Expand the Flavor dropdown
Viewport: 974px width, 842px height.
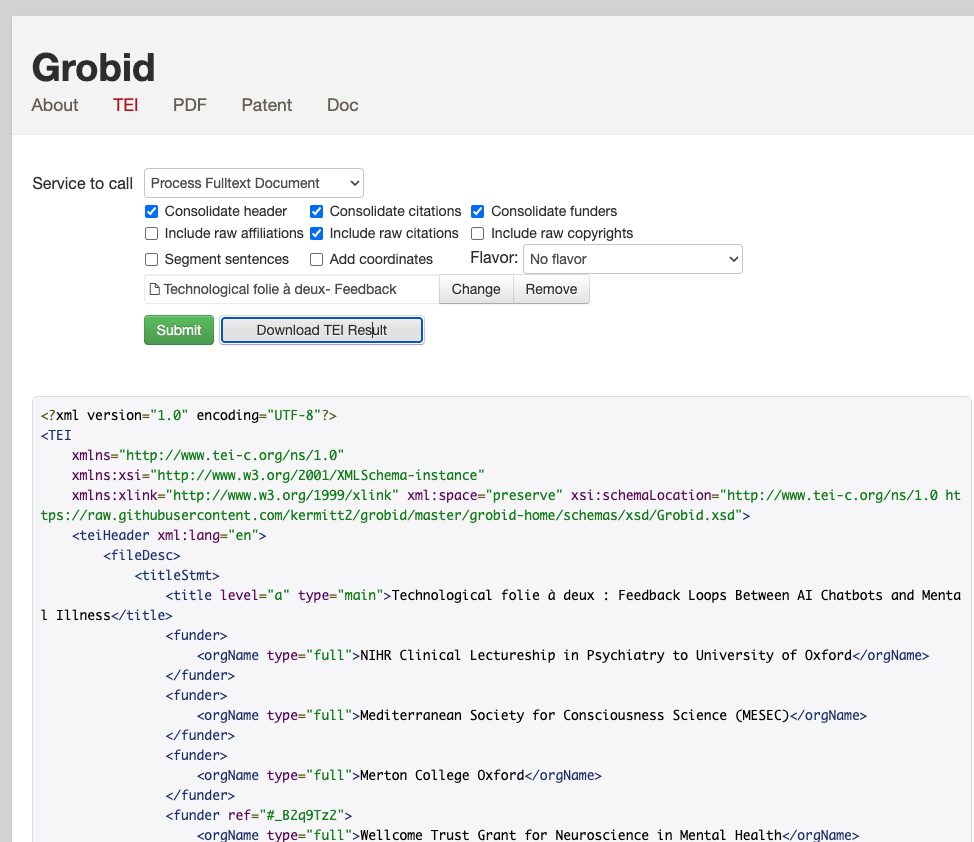633,259
